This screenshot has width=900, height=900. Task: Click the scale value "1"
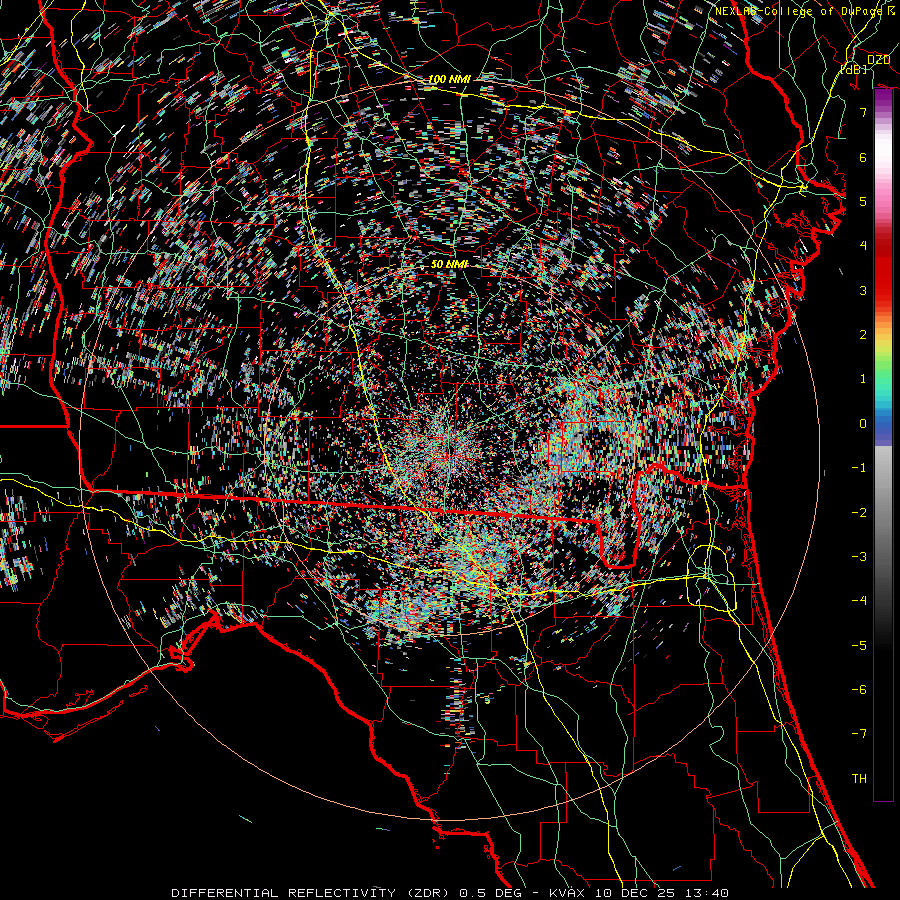tap(863, 379)
